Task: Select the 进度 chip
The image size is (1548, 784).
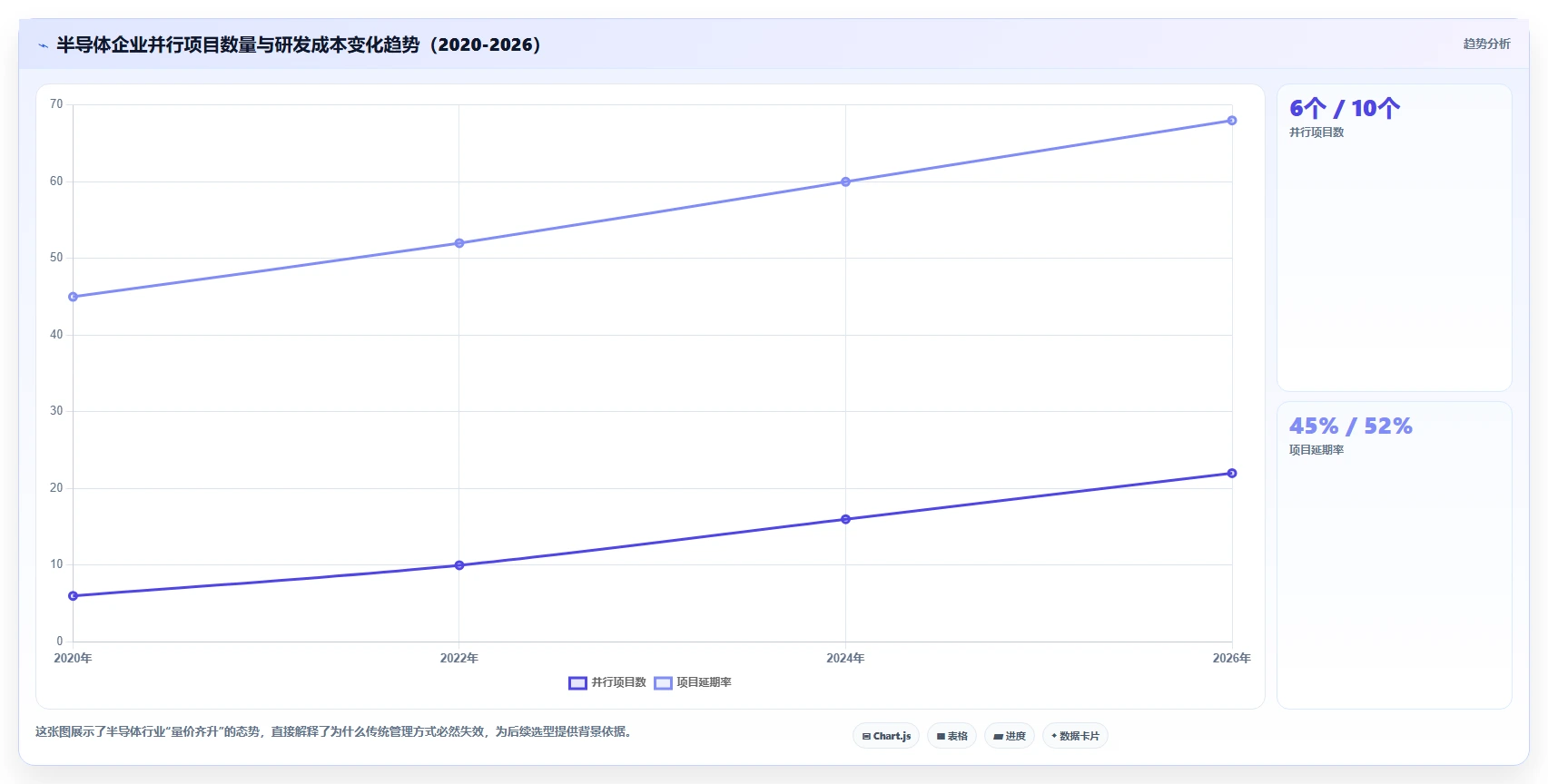Action: 1010,736
